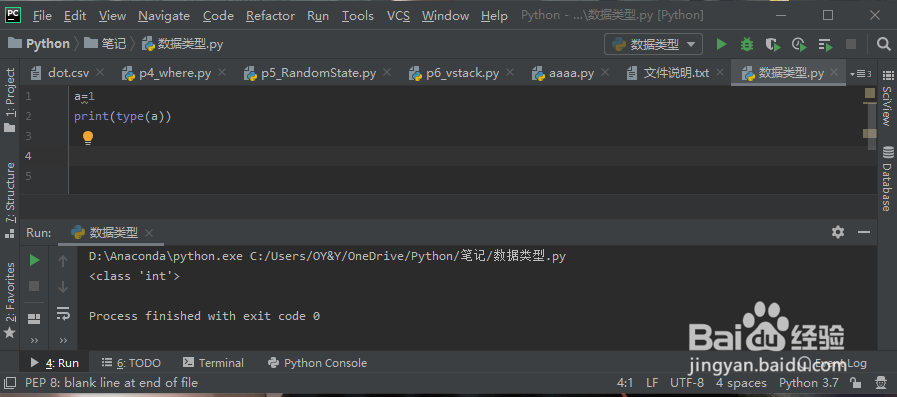The height and width of the screenshot is (397, 897).
Task: Click the <class 'int'> output line
Action: (134, 276)
